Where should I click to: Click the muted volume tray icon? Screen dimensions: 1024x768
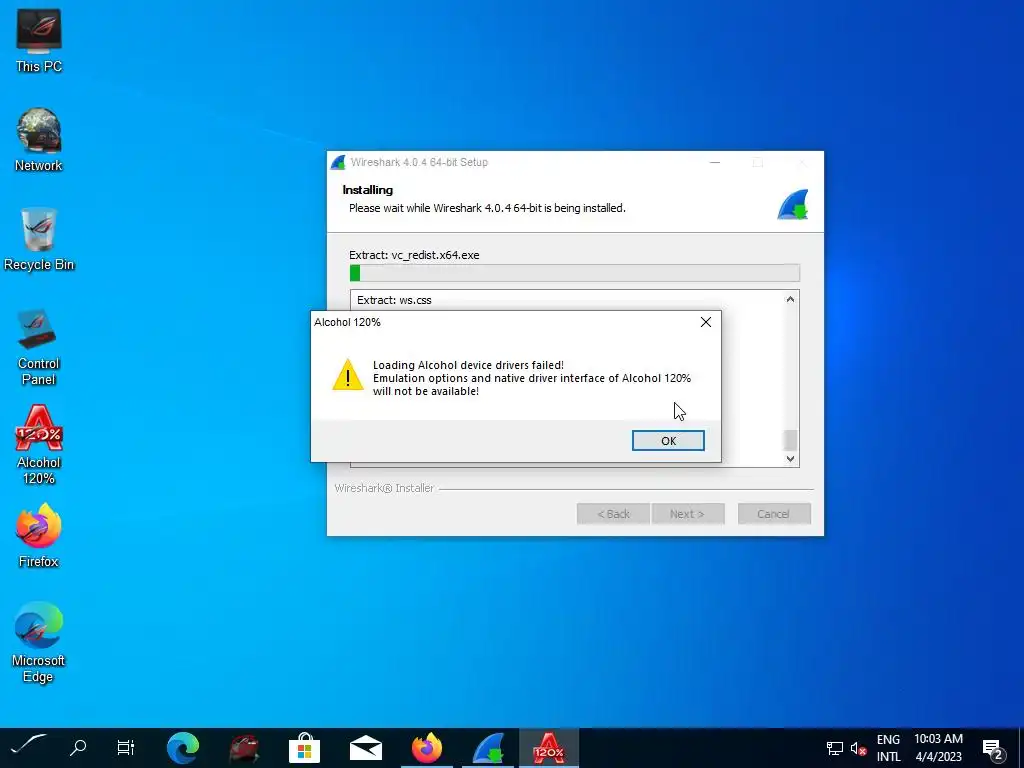click(858, 748)
